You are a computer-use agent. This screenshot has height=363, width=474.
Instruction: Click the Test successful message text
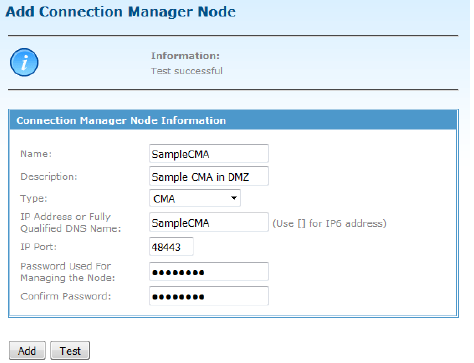tap(187, 71)
